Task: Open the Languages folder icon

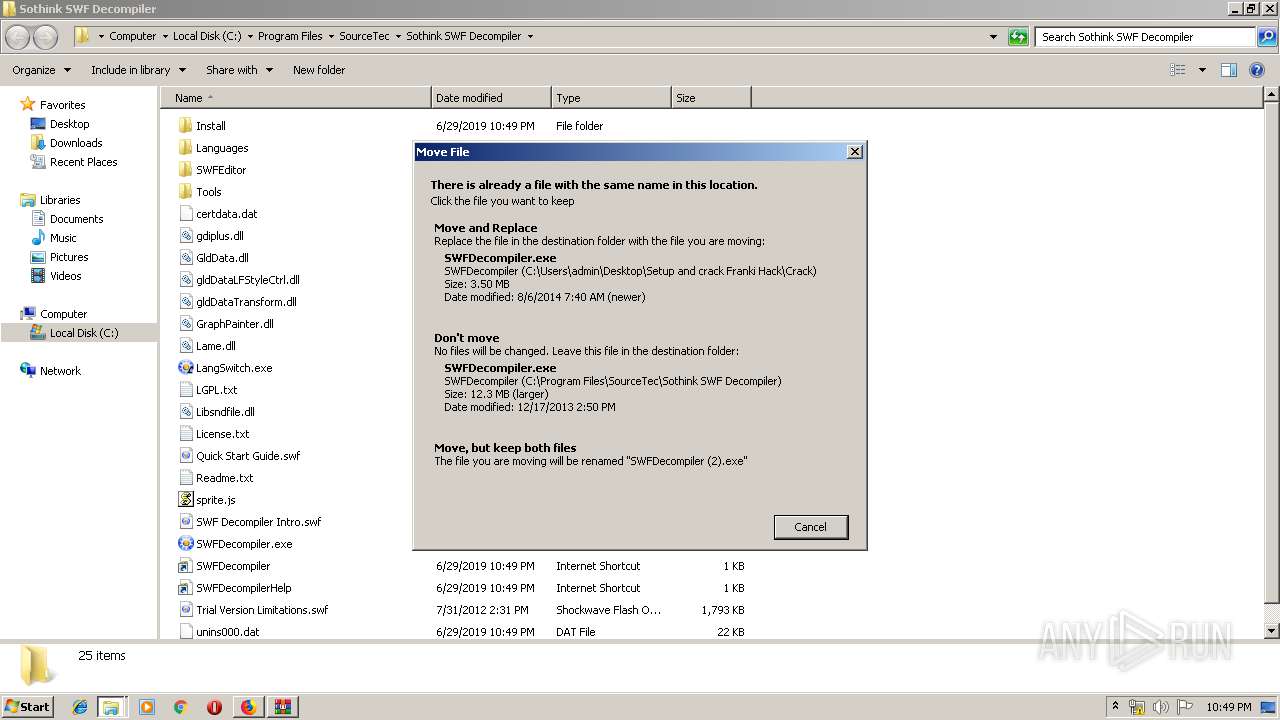Action: point(185,148)
